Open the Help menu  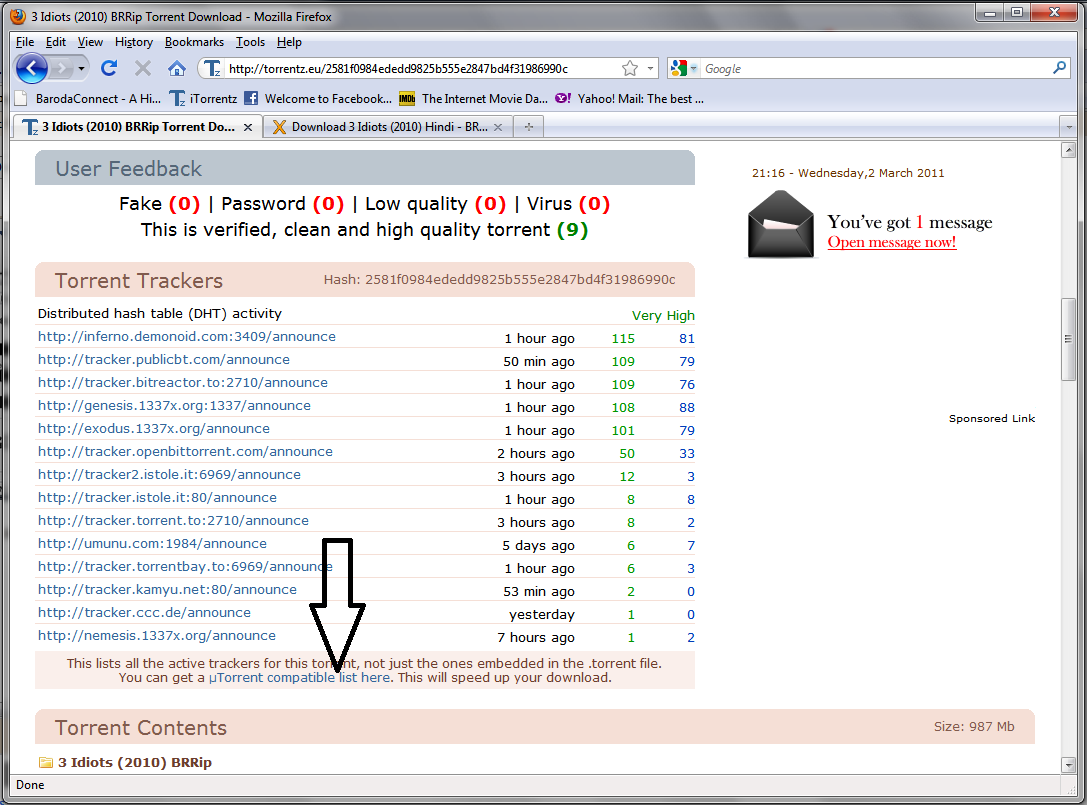click(289, 42)
